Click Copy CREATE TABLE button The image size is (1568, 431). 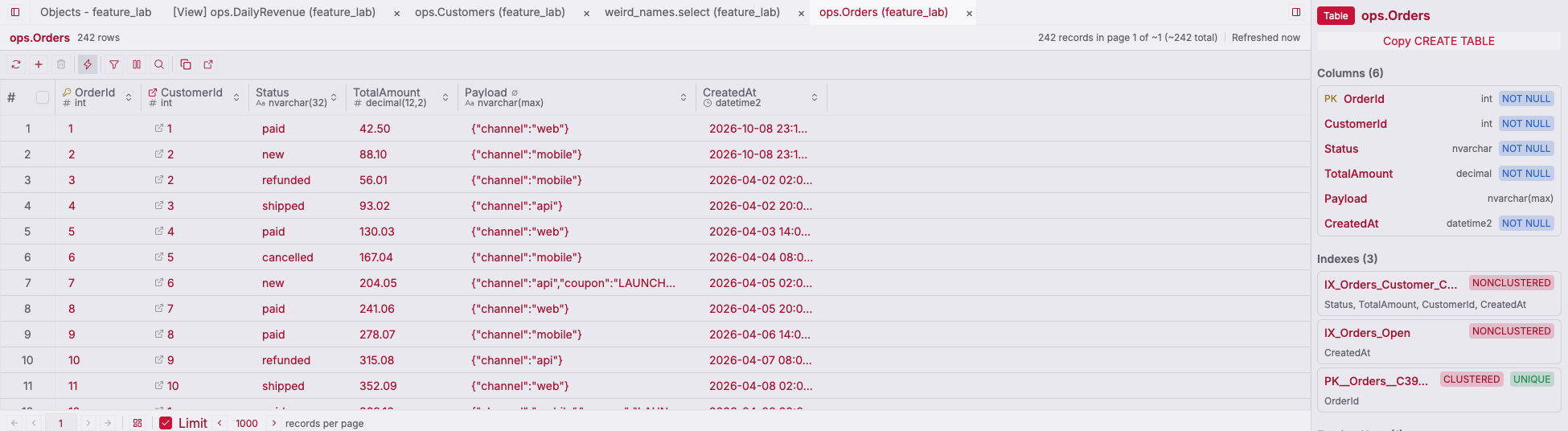point(1439,41)
